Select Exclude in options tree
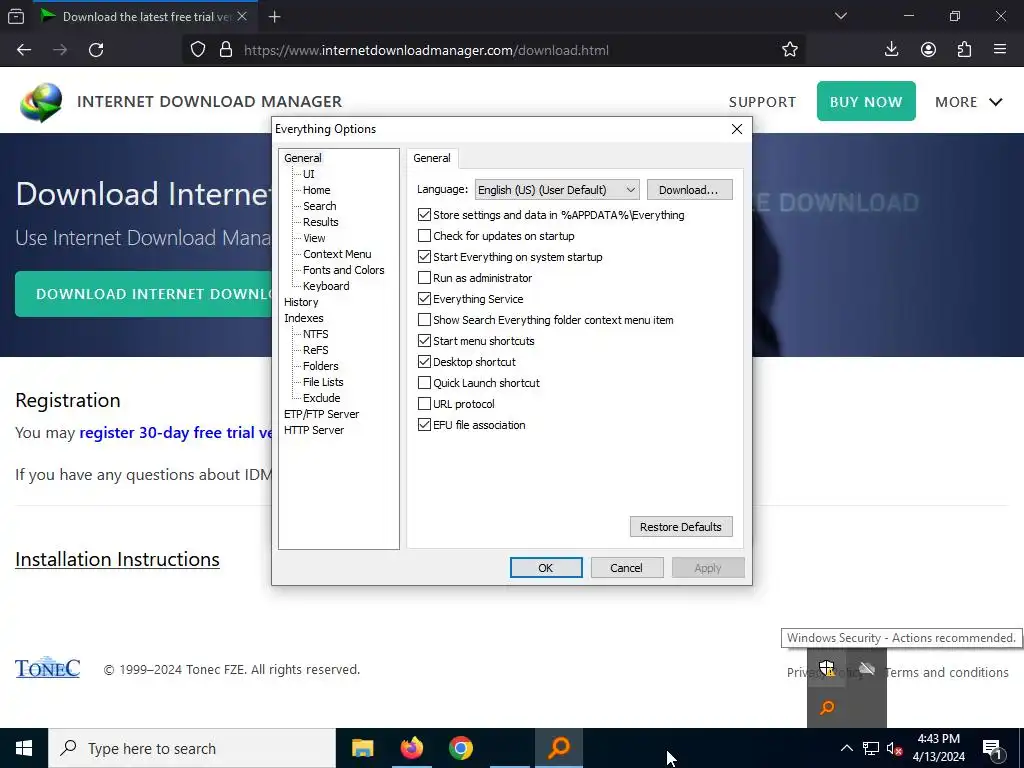Viewport: 1024px width, 768px height. pyautogui.click(x=321, y=398)
